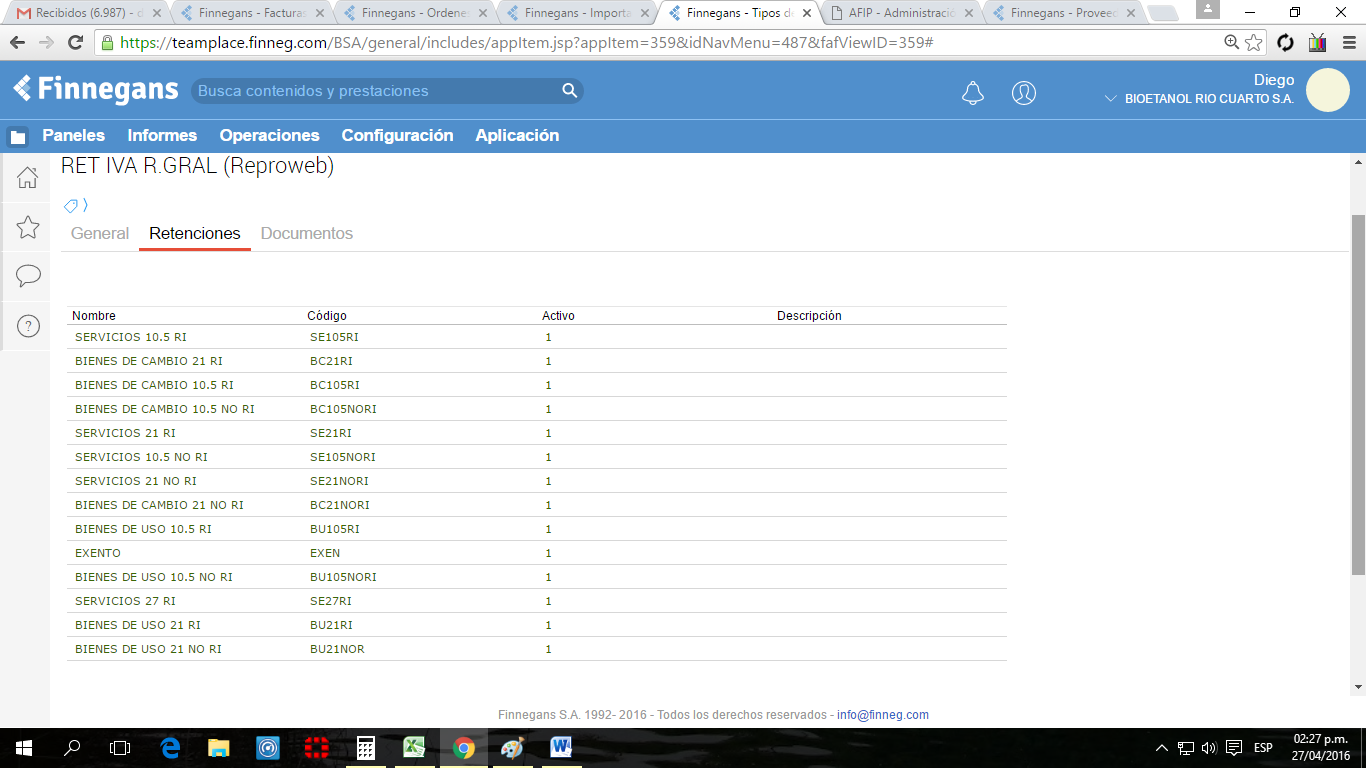Select the SERVICIOS 27 RI row
Screen dimensions: 1366x768
(536, 601)
